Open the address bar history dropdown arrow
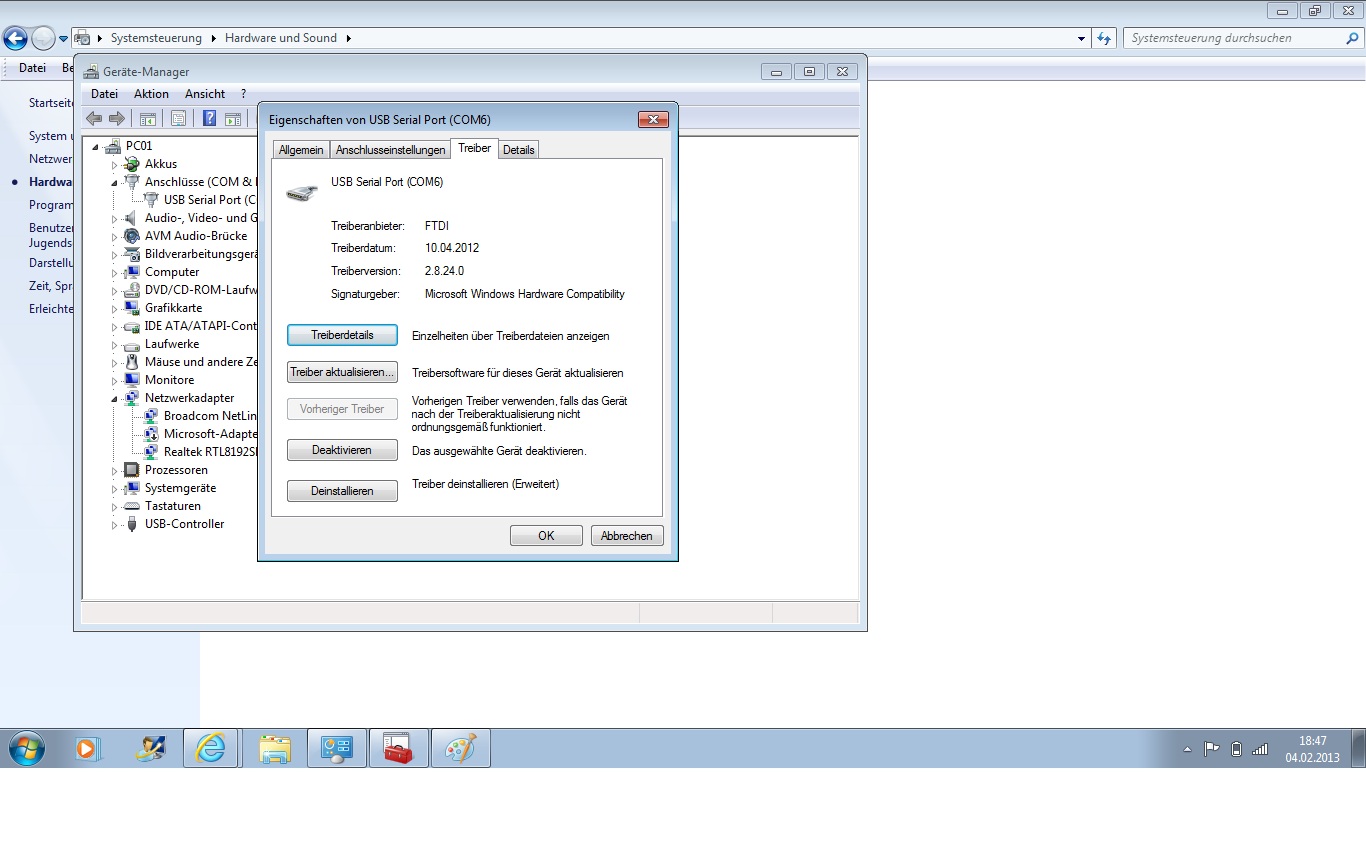Screen dimensions: 1366x852 (1082, 38)
